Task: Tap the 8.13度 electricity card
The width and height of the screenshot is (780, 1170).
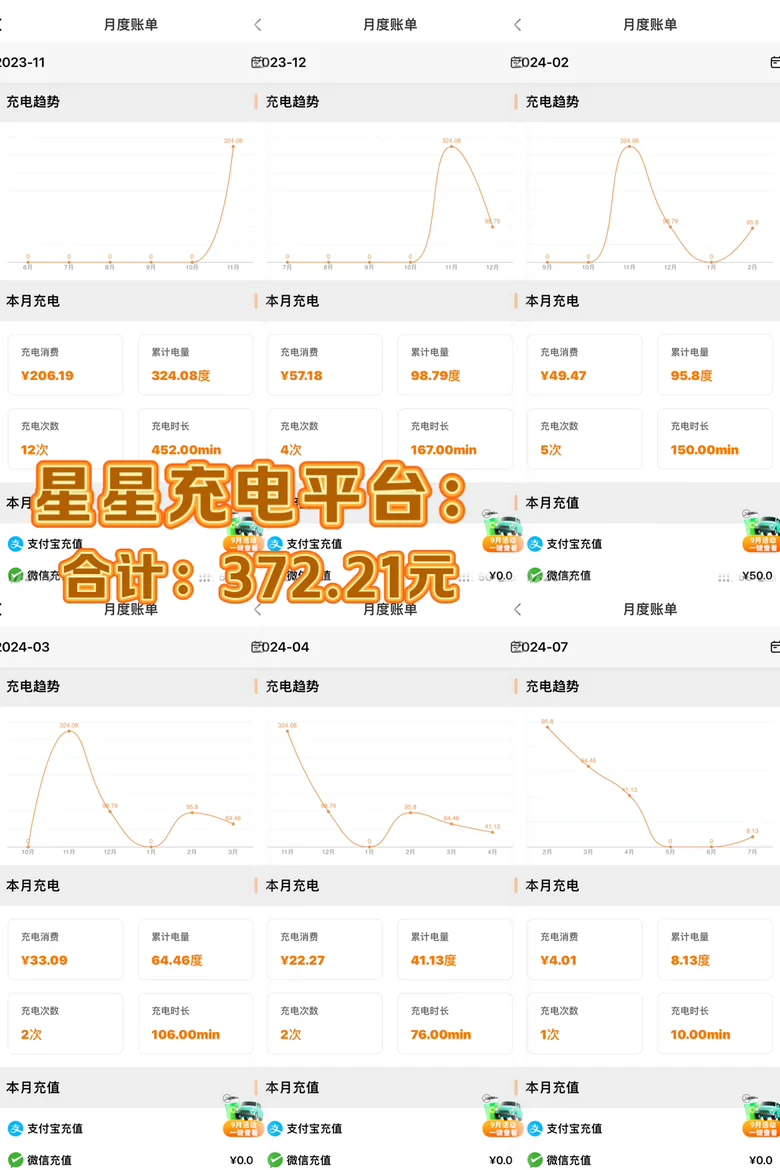Action: click(715, 949)
